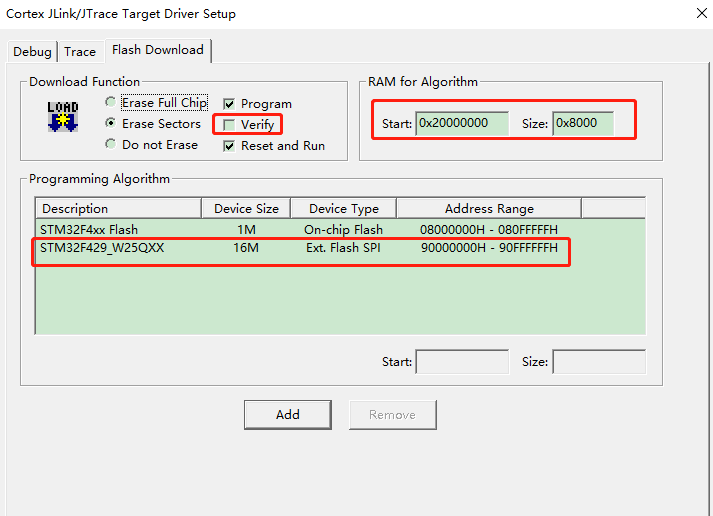Image resolution: width=713 pixels, height=516 pixels.
Task: Switch to the Debug tab
Action: (x=32, y=51)
